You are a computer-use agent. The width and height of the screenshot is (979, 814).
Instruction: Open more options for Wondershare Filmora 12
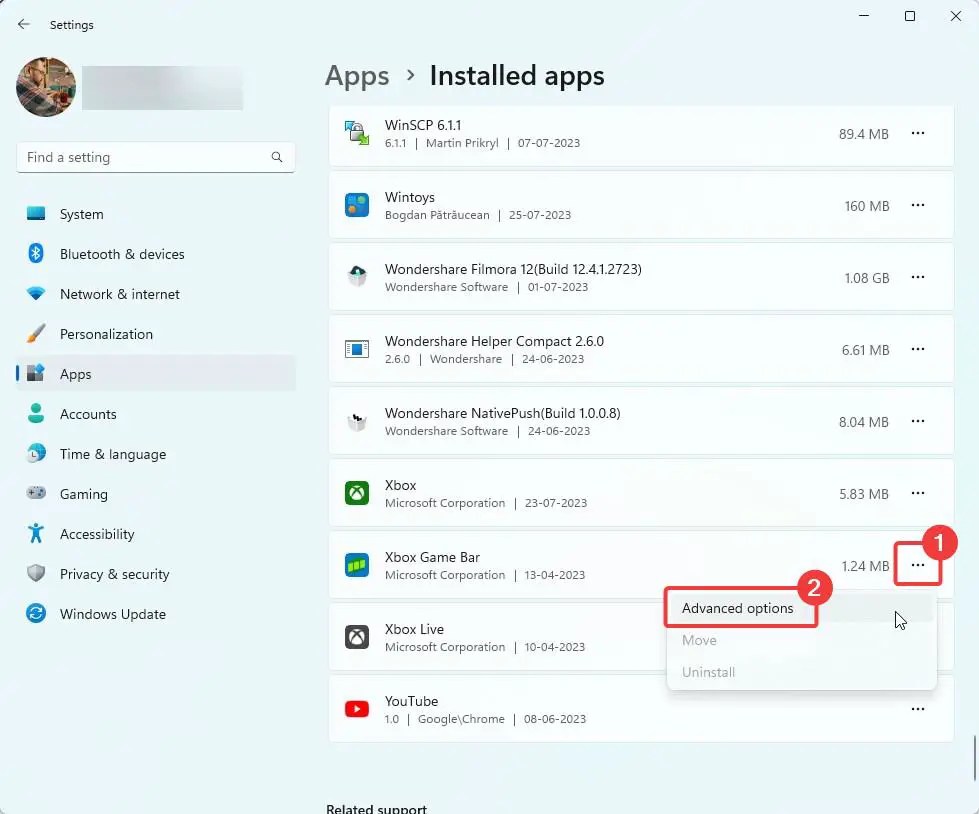(918, 277)
